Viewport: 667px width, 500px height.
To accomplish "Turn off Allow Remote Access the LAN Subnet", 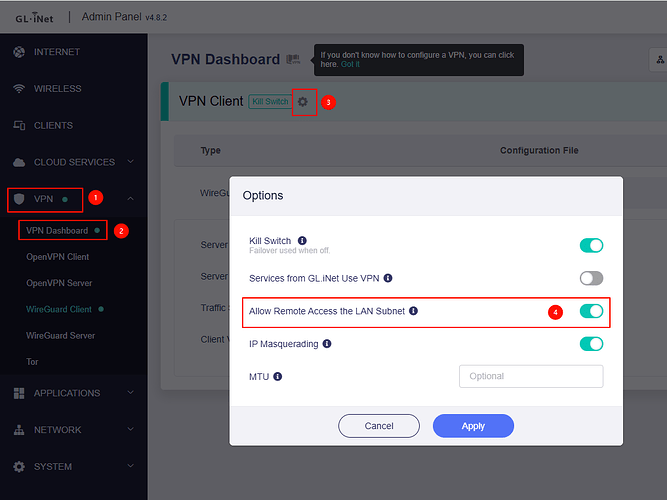I will pos(591,311).
